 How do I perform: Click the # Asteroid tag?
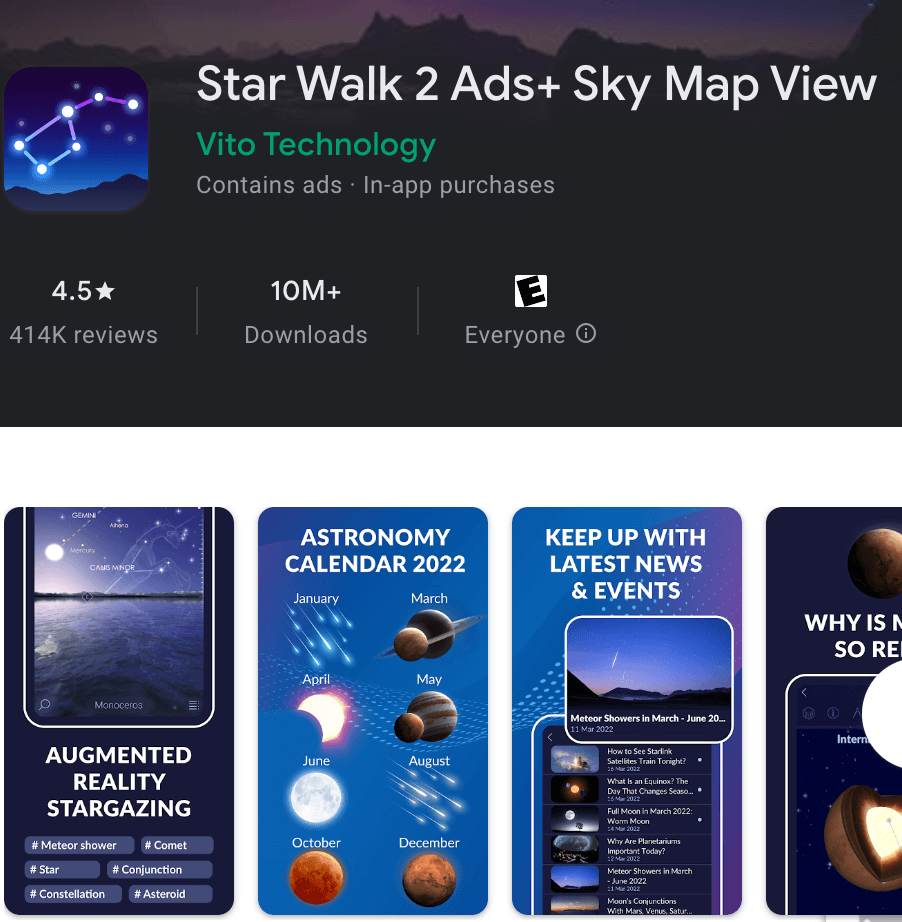coord(170,894)
